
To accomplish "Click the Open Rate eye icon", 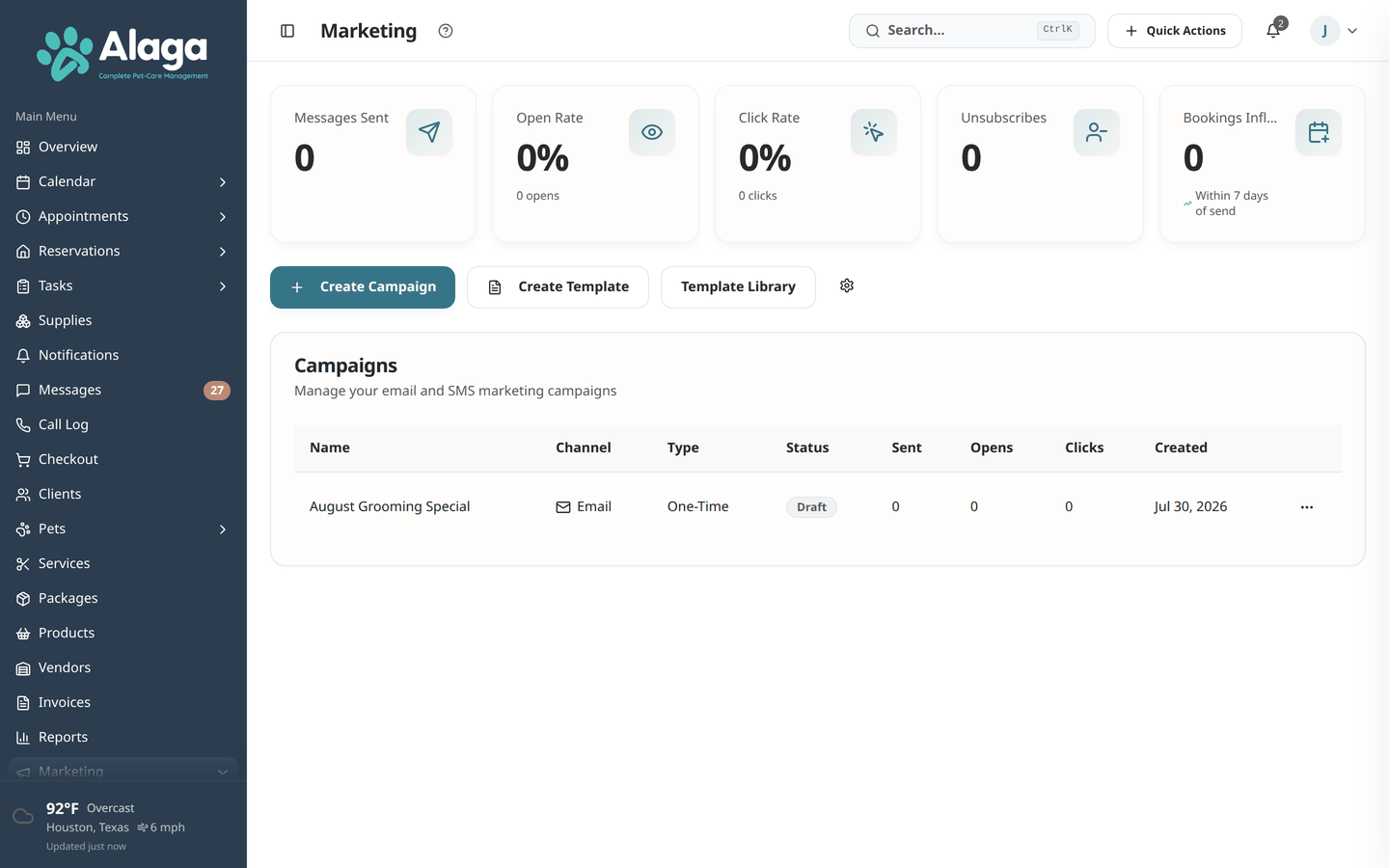I will tap(652, 132).
